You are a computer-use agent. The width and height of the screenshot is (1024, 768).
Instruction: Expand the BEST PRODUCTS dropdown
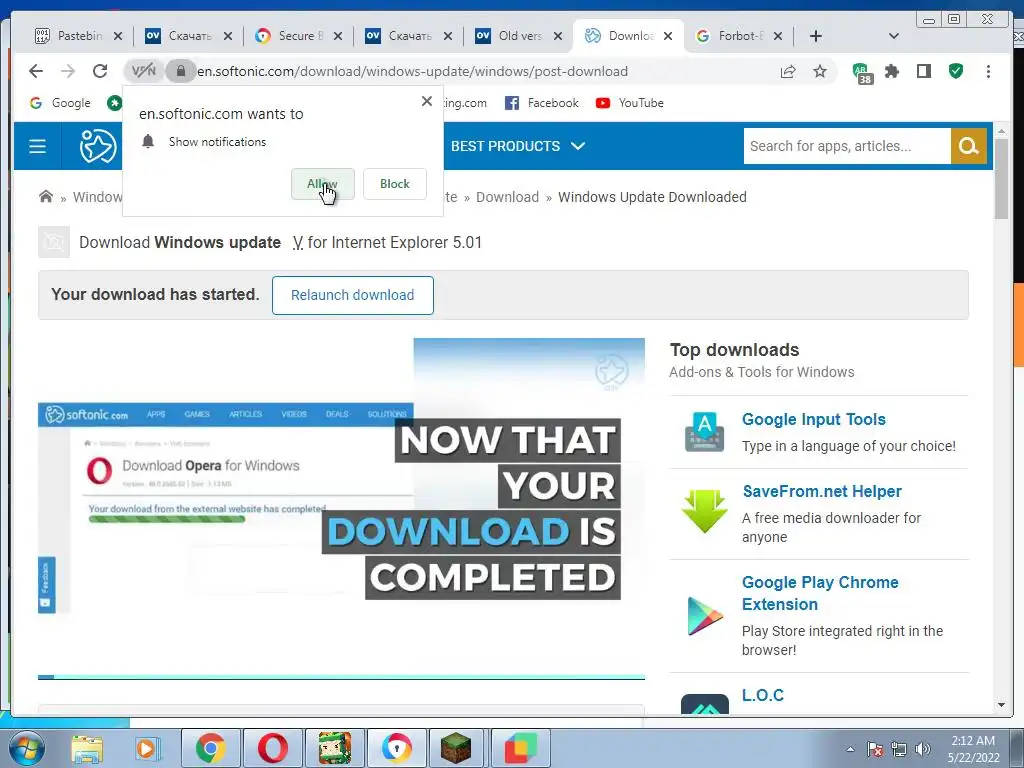pyautogui.click(x=518, y=146)
